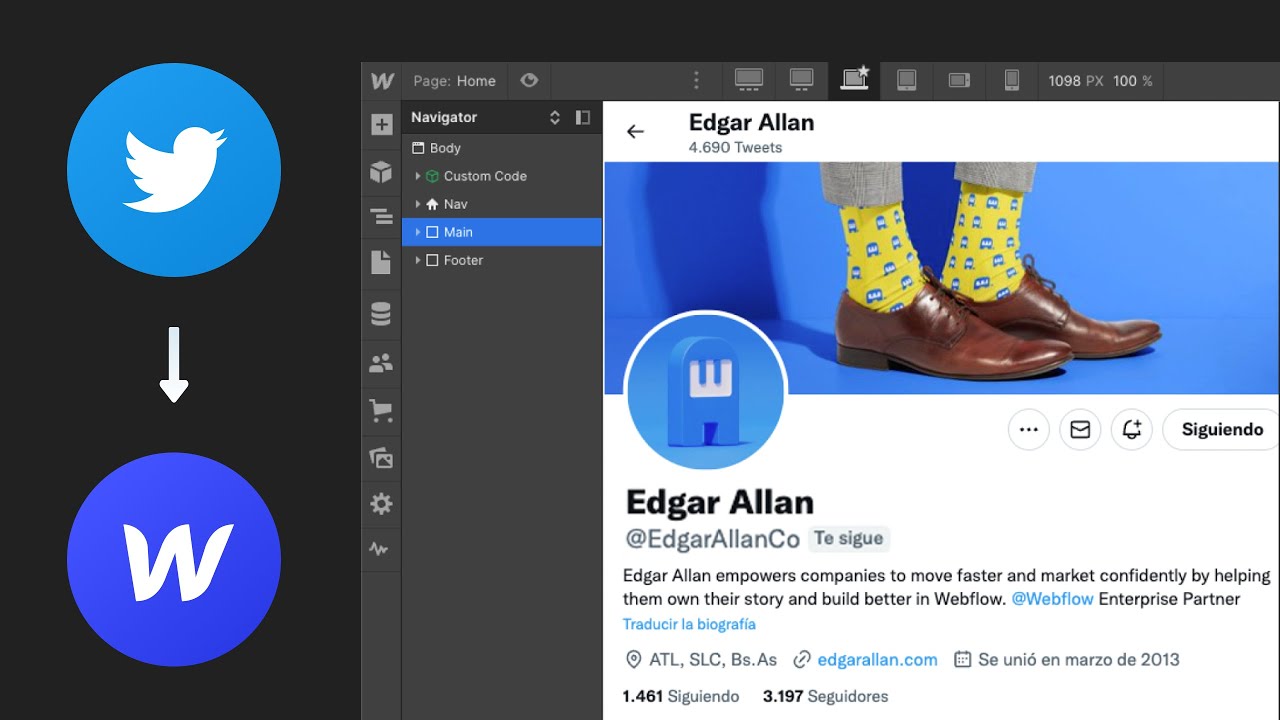Expand the Main element arrow
This screenshot has height=720, width=1280.
click(x=418, y=232)
